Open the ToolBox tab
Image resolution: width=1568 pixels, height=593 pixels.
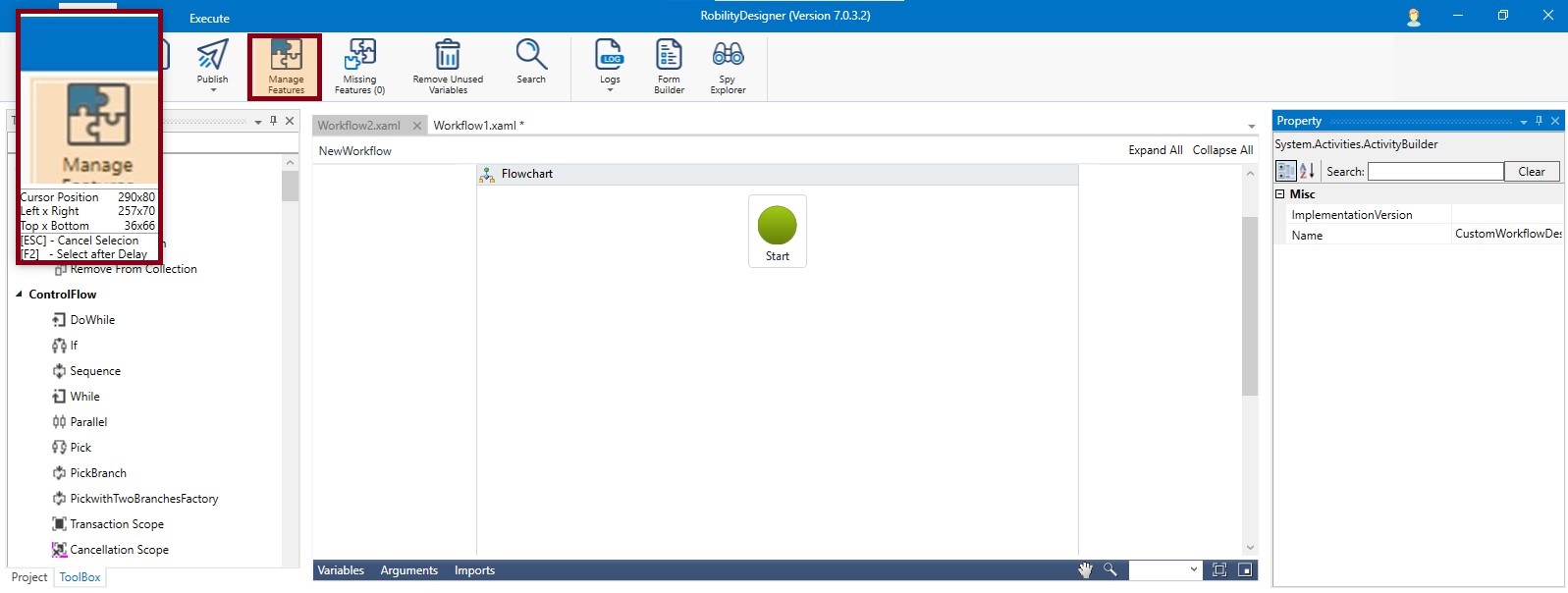[80, 577]
